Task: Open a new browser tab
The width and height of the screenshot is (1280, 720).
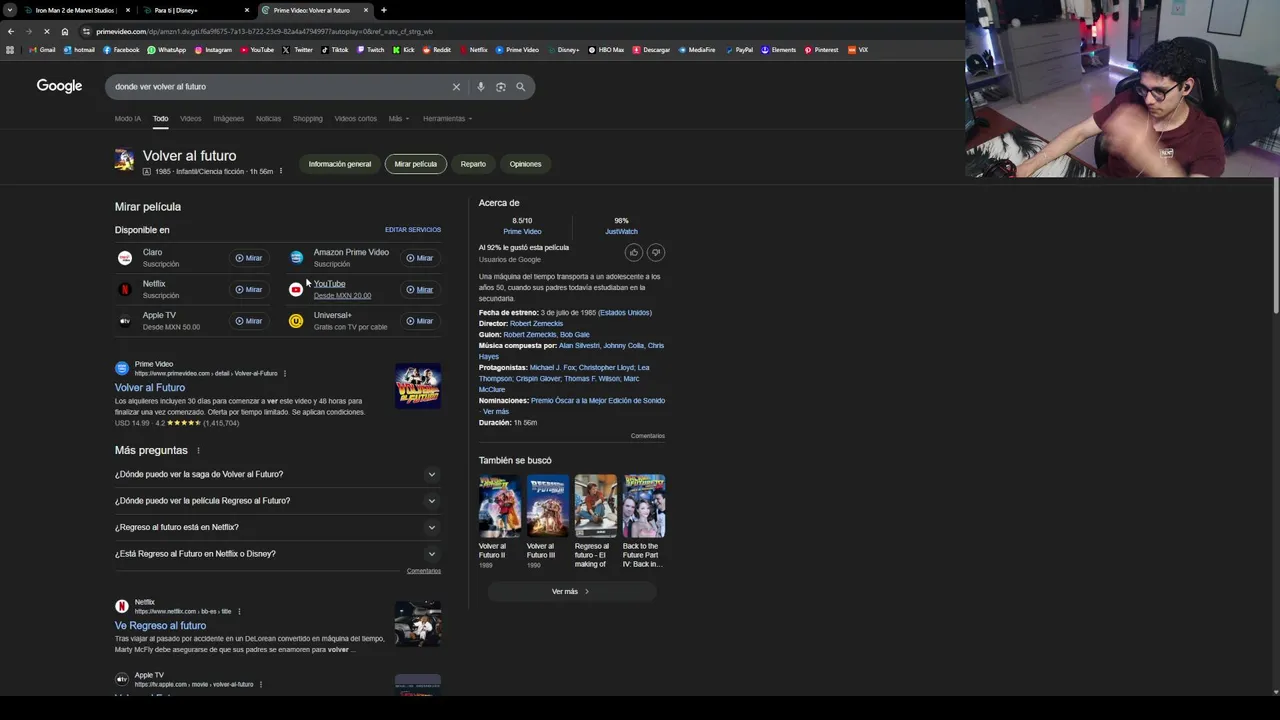Action: (x=384, y=10)
